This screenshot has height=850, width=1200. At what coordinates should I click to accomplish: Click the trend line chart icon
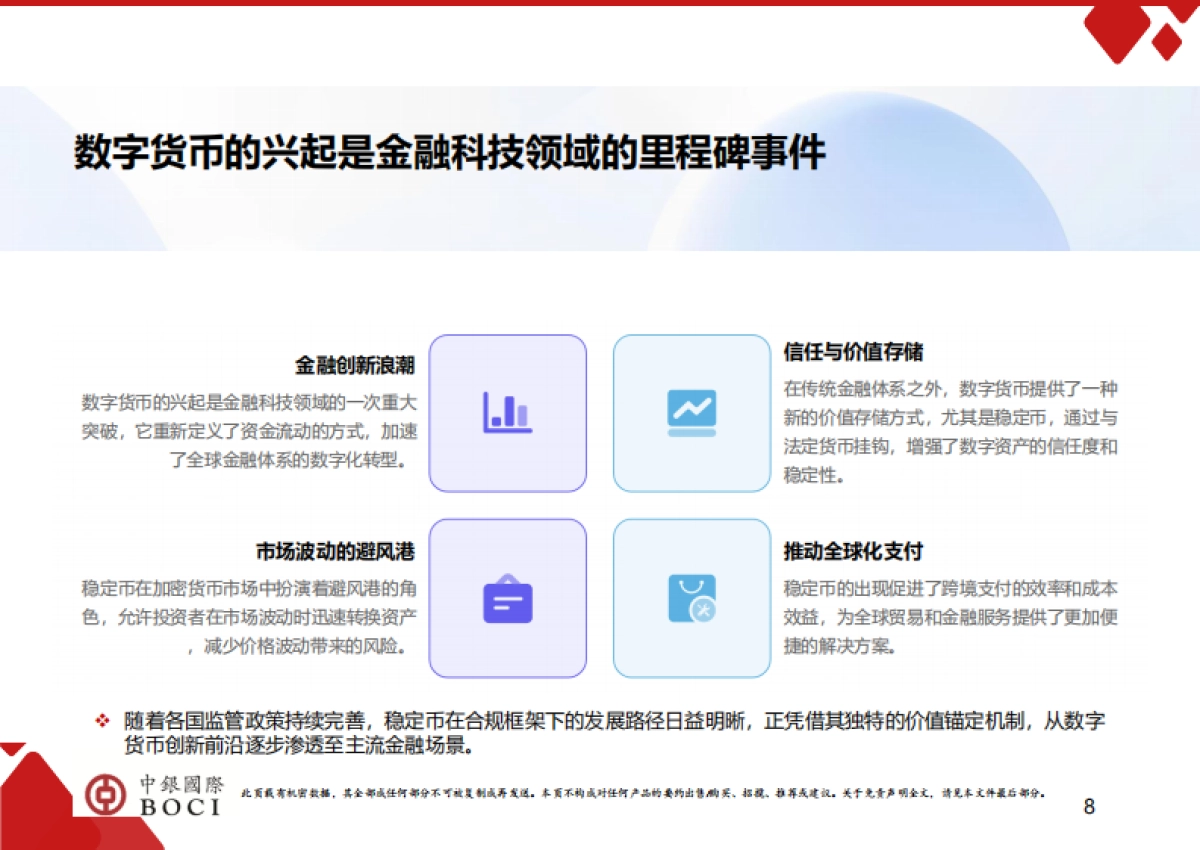click(691, 412)
